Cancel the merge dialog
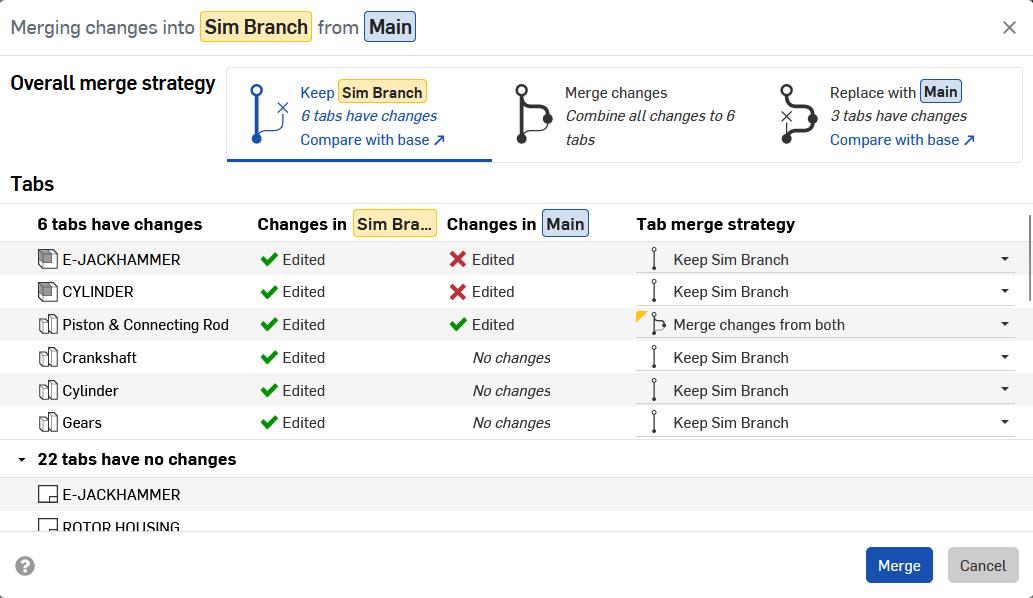The image size is (1033, 598). [x=982, y=565]
